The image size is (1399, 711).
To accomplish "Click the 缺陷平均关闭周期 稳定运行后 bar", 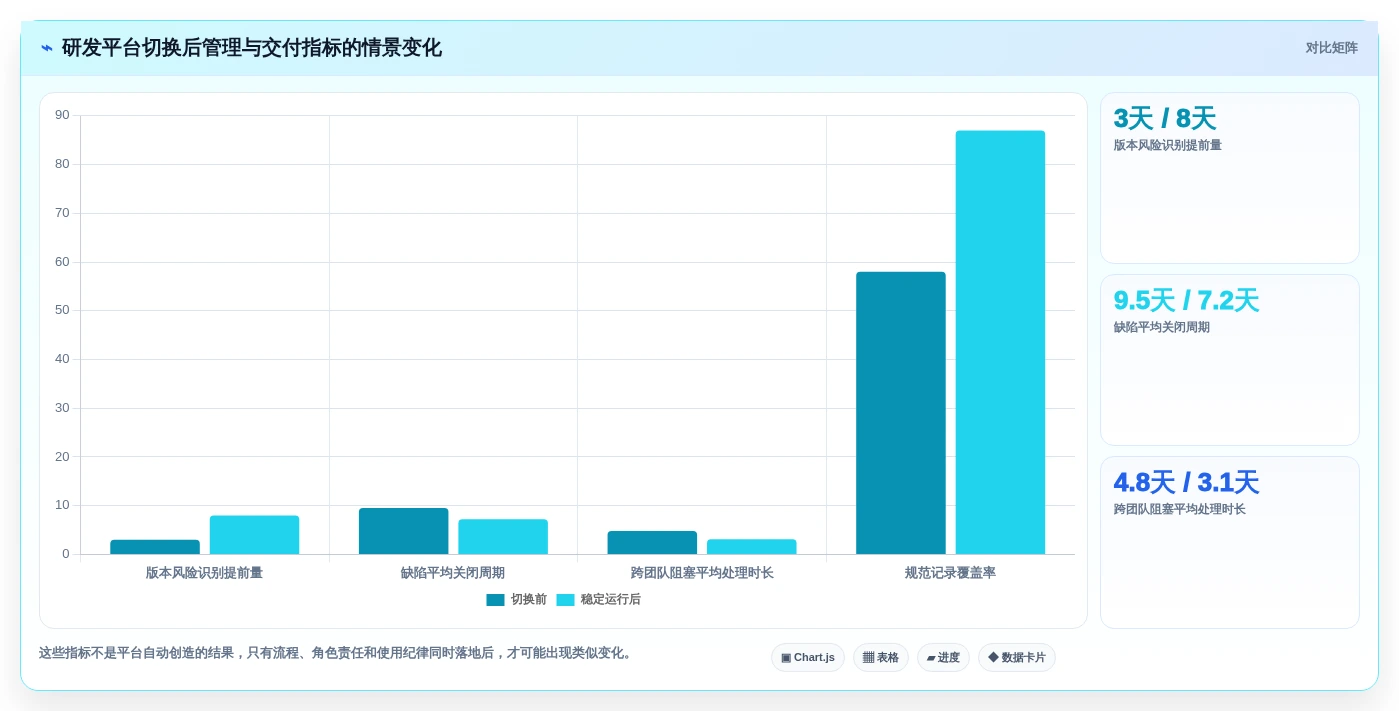I will click(503, 537).
